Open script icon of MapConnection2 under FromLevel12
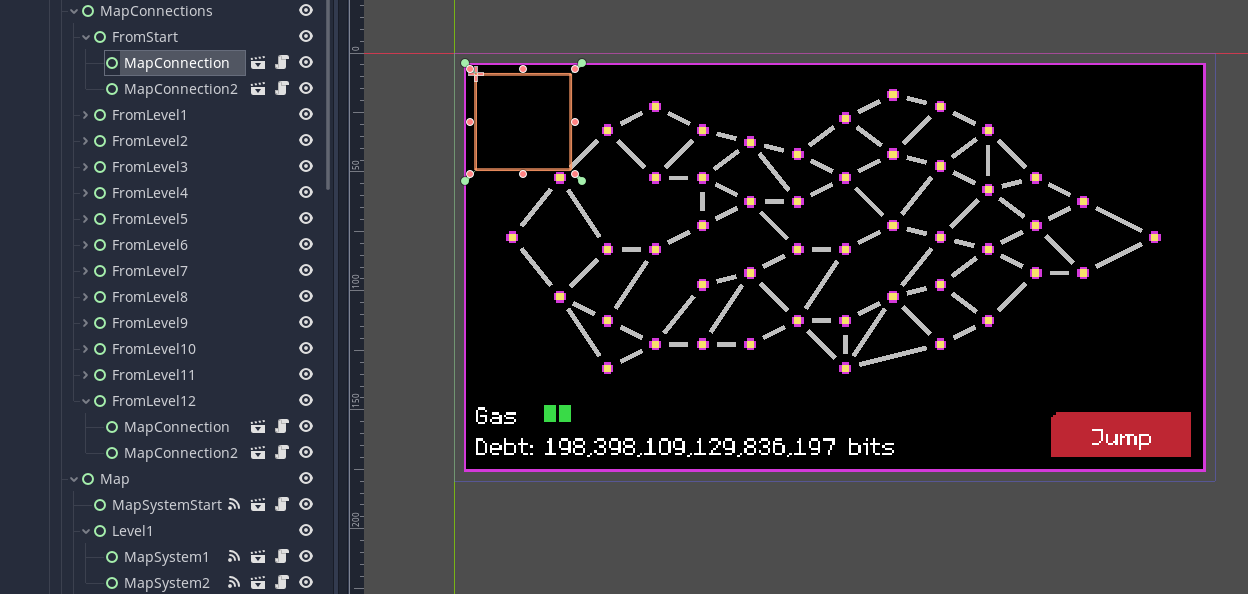1248x594 pixels. coord(282,453)
